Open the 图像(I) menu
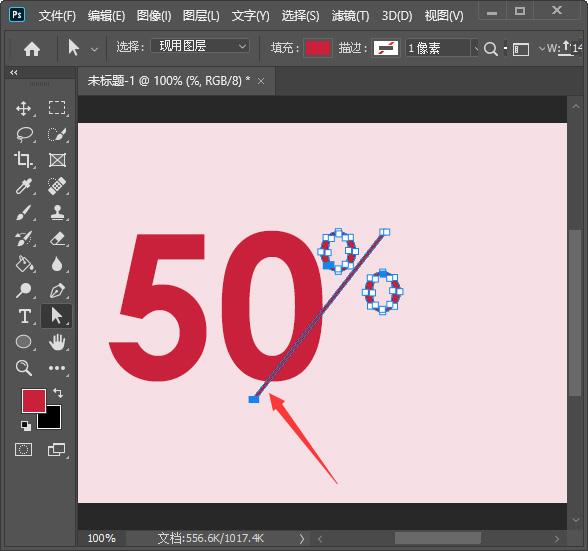 (154, 16)
